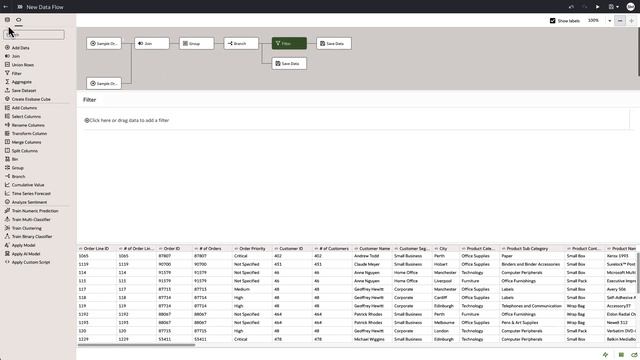Image resolution: width=640 pixels, height=360 pixels.
Task: Click the Customer ID column header
Action: point(291,249)
